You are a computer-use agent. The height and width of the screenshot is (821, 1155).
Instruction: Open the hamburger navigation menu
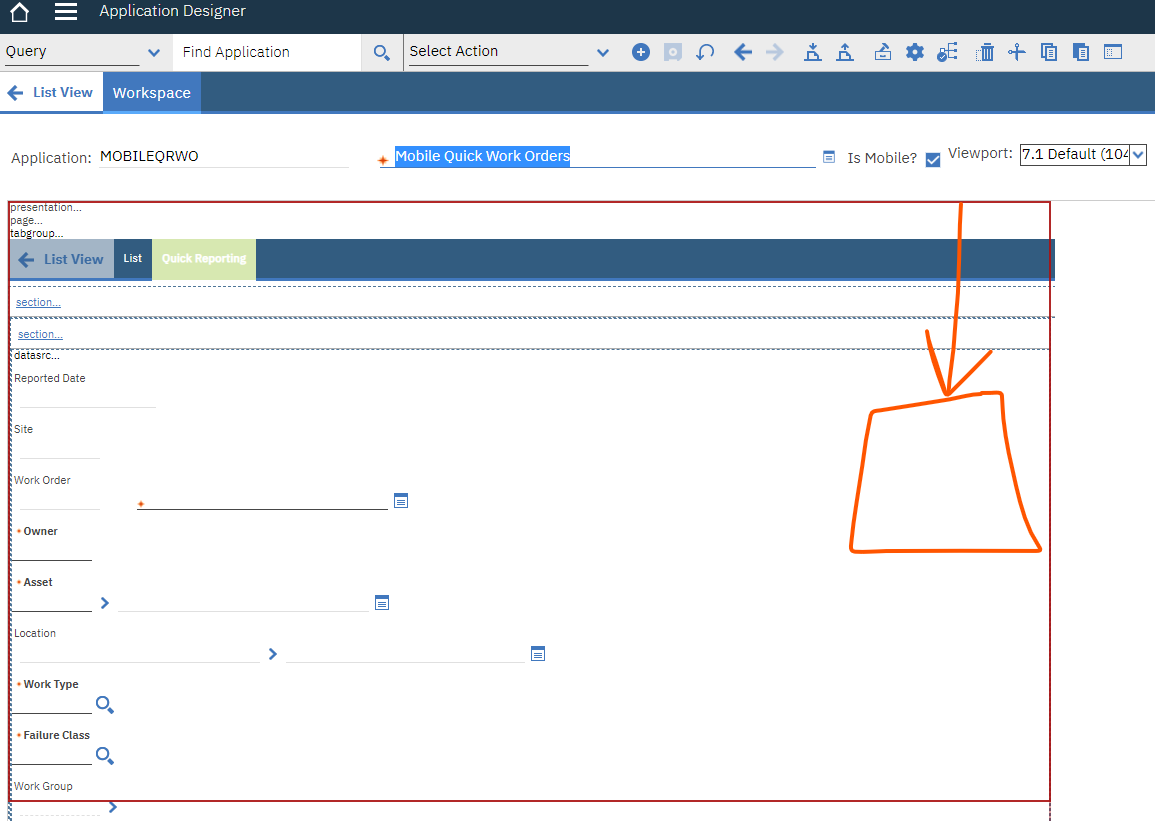66,12
